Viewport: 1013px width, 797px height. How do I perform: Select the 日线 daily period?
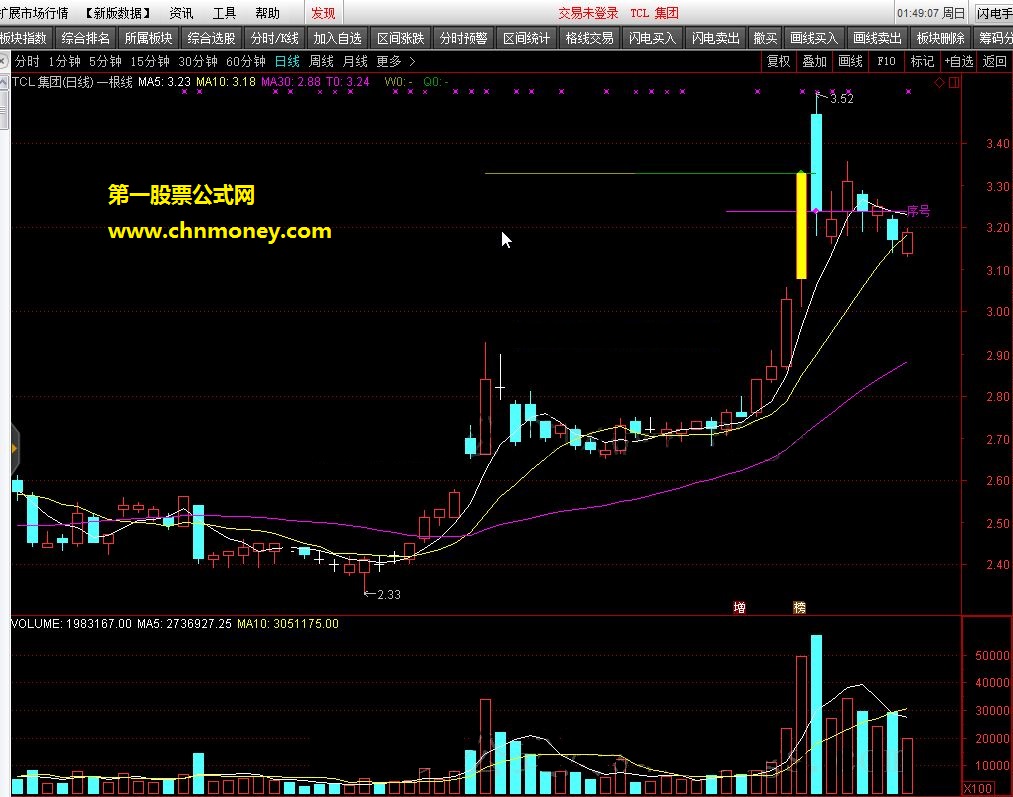[287, 61]
